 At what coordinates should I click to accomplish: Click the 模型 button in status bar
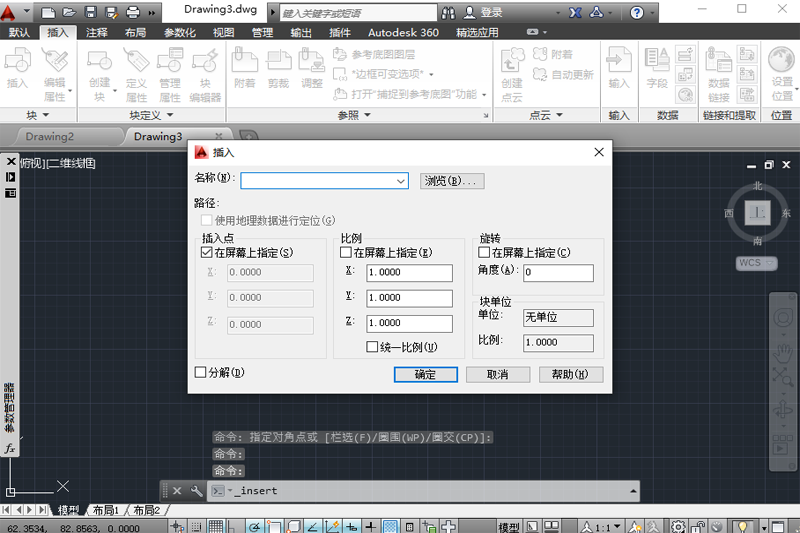point(508,527)
